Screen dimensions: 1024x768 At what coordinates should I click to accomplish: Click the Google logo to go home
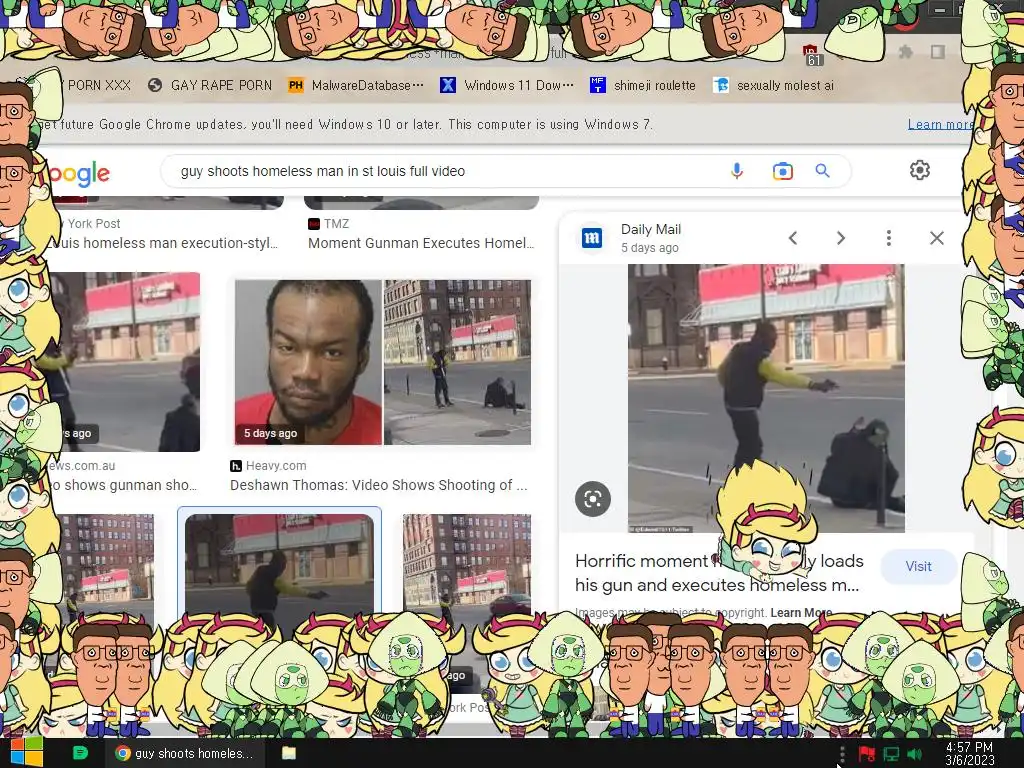(78, 174)
